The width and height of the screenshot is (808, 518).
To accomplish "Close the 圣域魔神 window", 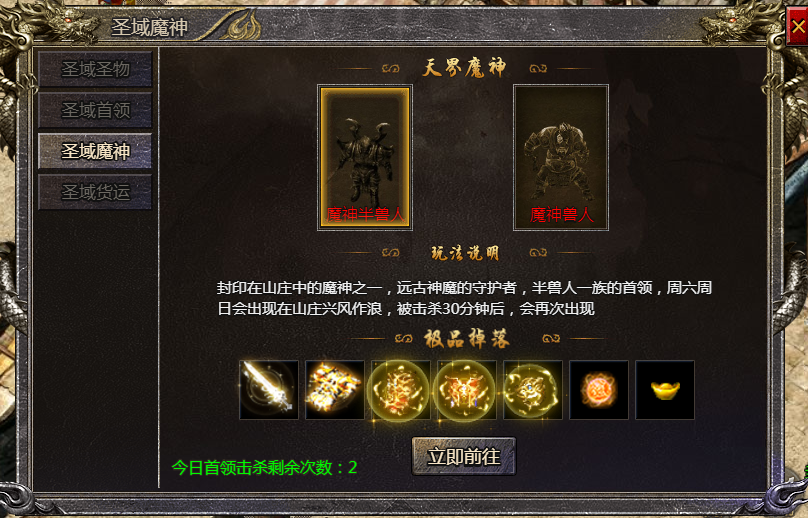I will coord(797,26).
